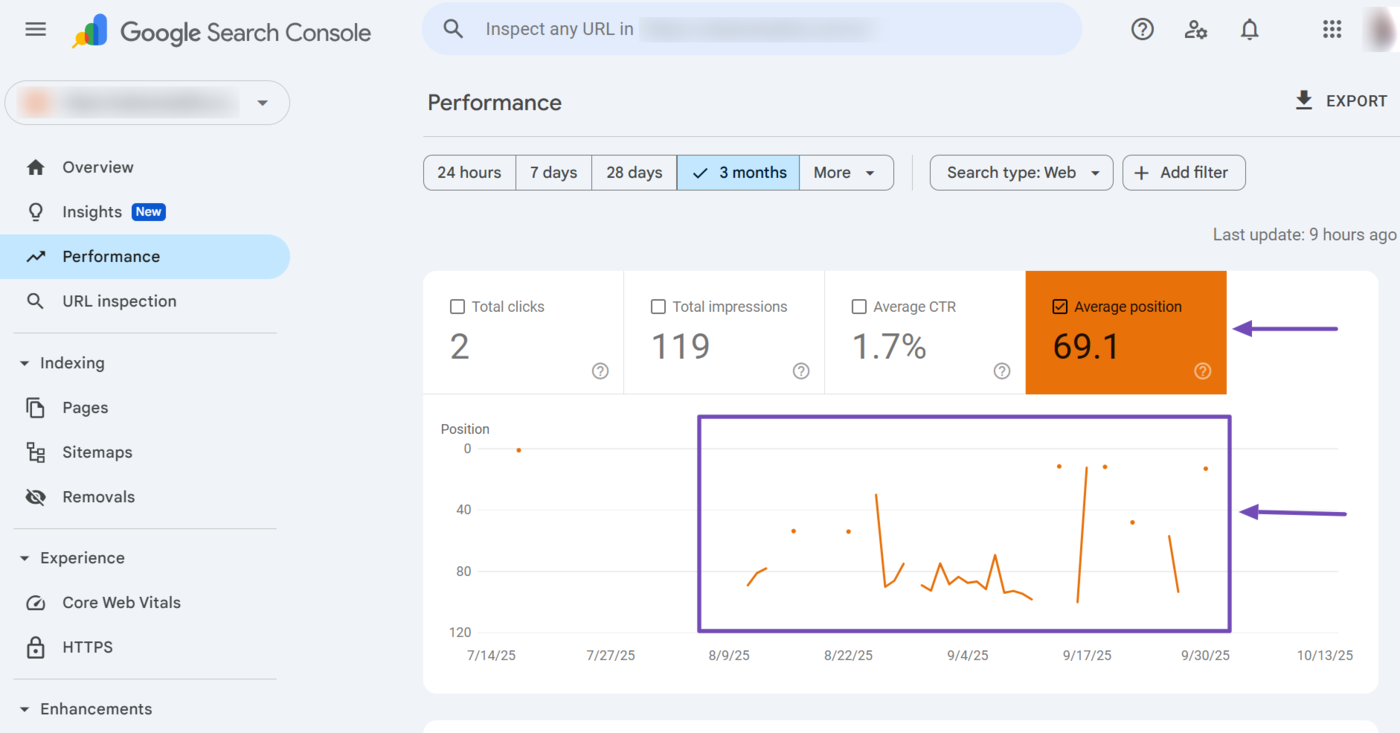The image size is (1400, 733).
Task: Open the notifications bell
Action: pos(1249,29)
